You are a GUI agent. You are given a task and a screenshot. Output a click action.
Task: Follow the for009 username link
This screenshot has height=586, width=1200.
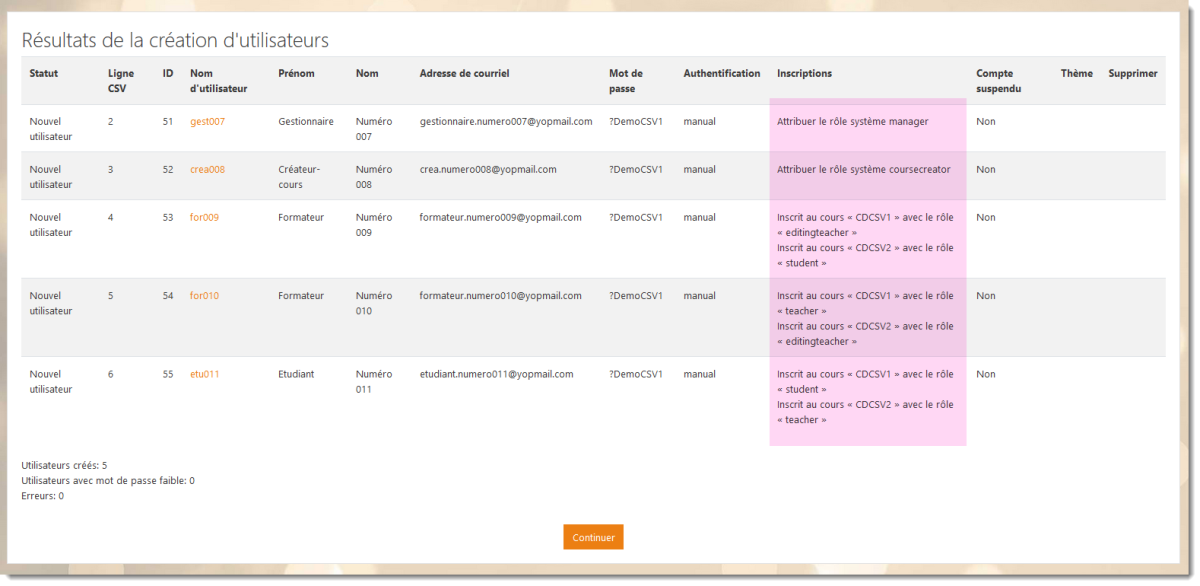click(204, 218)
